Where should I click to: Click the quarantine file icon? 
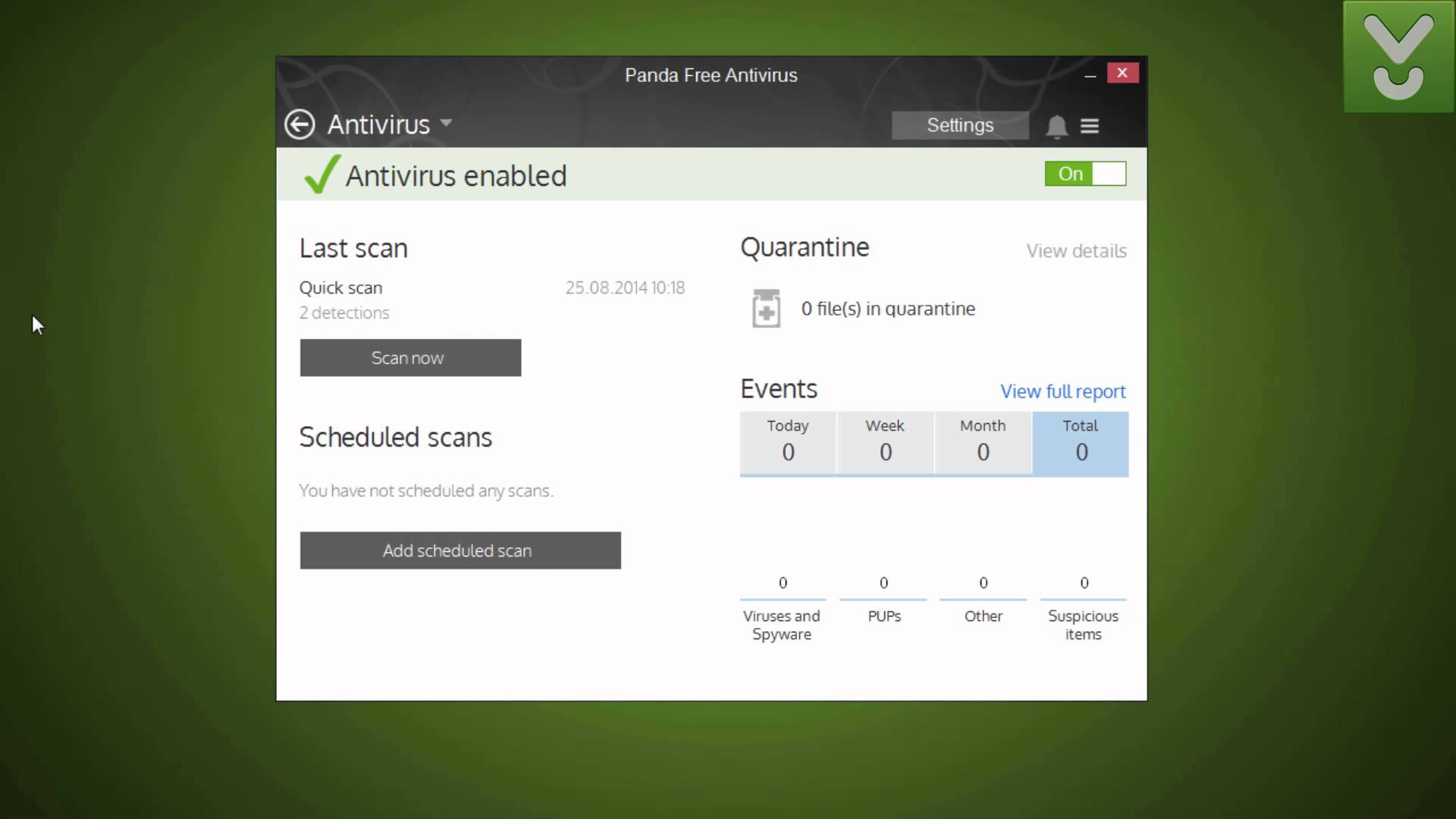tap(766, 308)
